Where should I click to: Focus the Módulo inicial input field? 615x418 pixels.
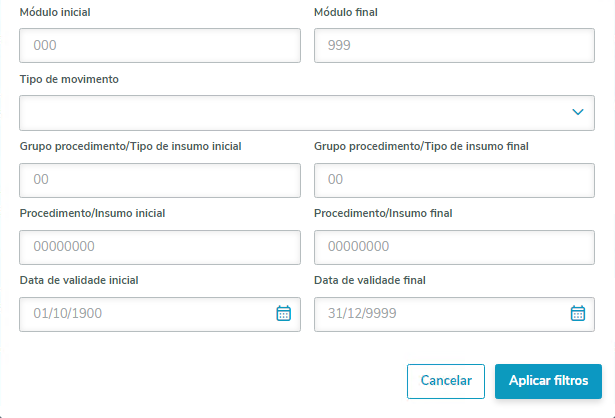coord(159,46)
